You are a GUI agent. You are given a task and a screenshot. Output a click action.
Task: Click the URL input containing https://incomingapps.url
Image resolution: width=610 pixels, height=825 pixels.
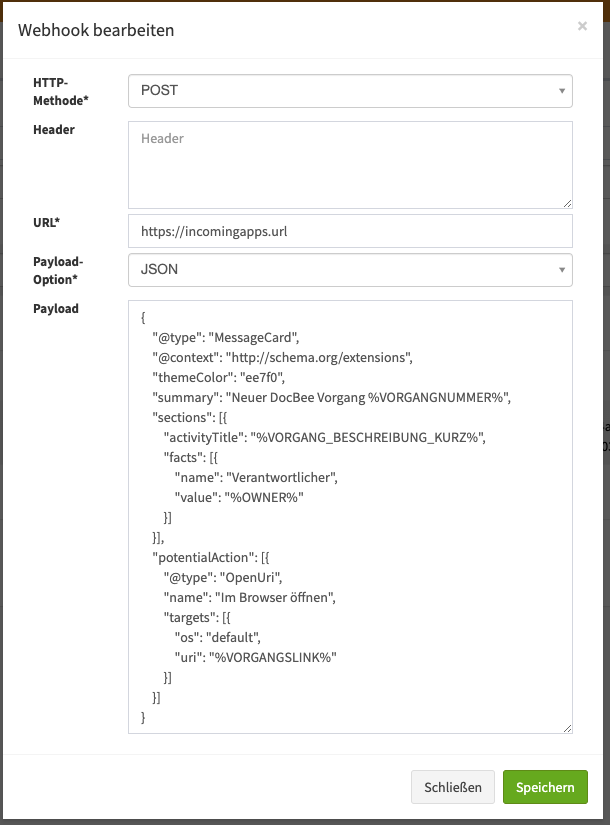click(x=350, y=230)
